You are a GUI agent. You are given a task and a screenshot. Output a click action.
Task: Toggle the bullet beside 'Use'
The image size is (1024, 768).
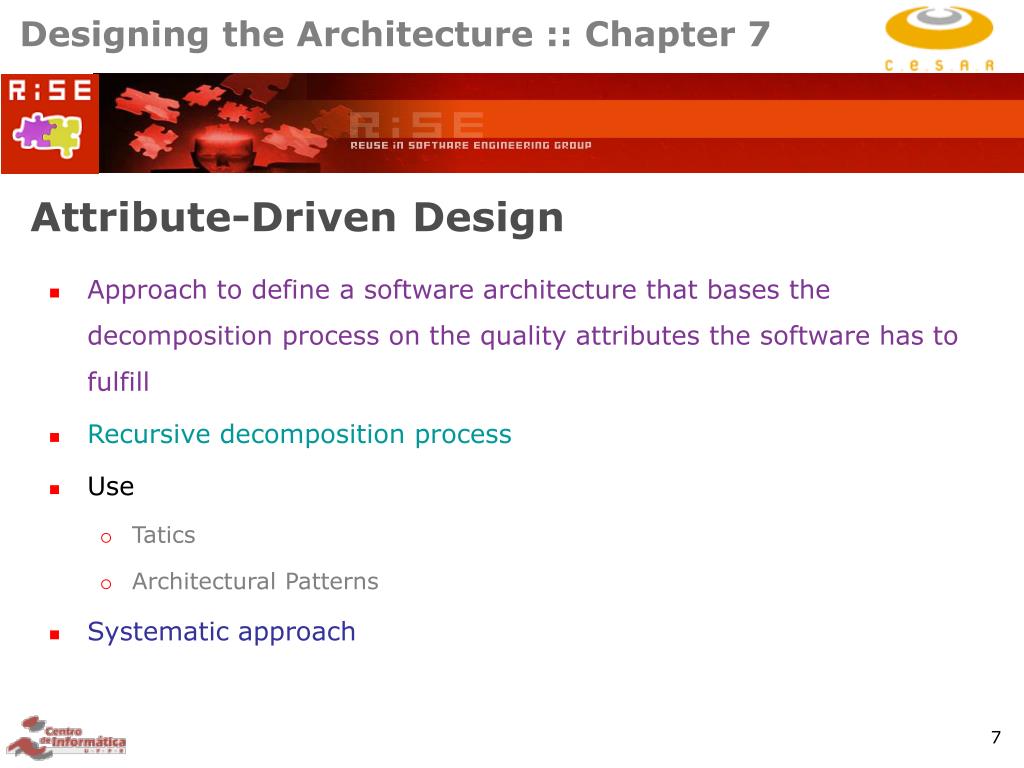(x=53, y=486)
